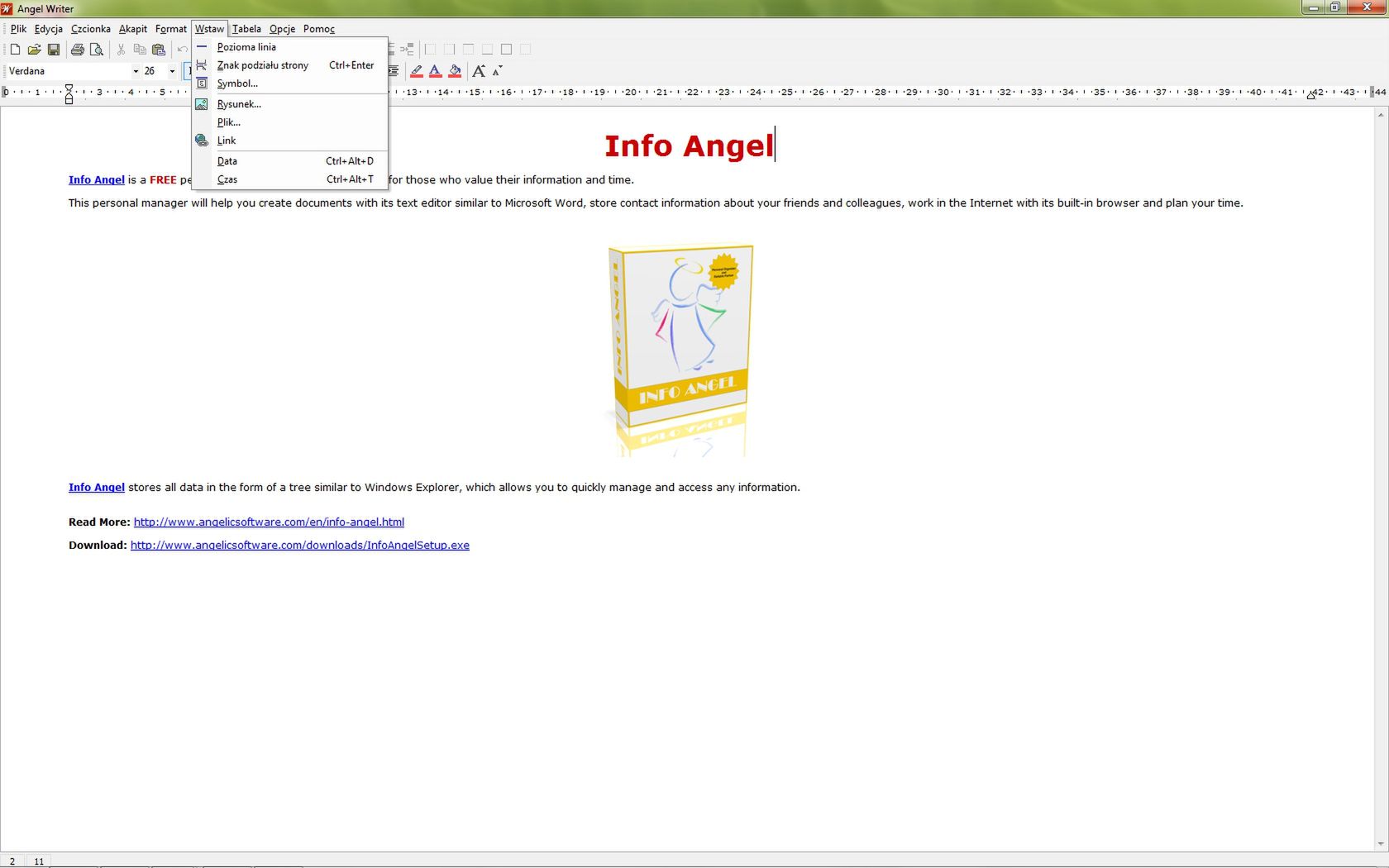Image resolution: width=1389 pixels, height=868 pixels.
Task: Choose Data from the Wstaw menu
Action: coord(289,161)
